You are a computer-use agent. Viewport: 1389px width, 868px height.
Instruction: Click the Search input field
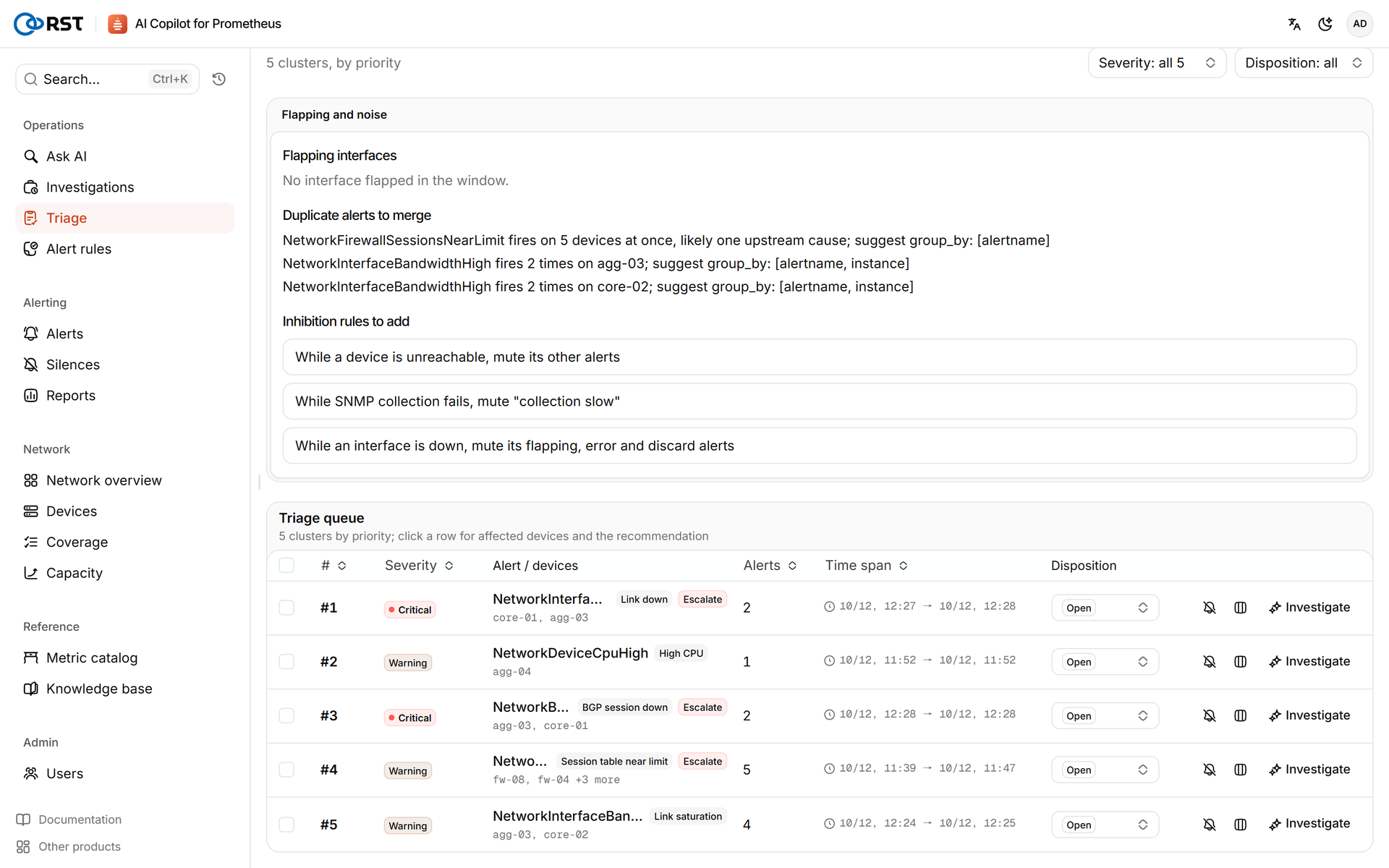pyautogui.click(x=107, y=79)
